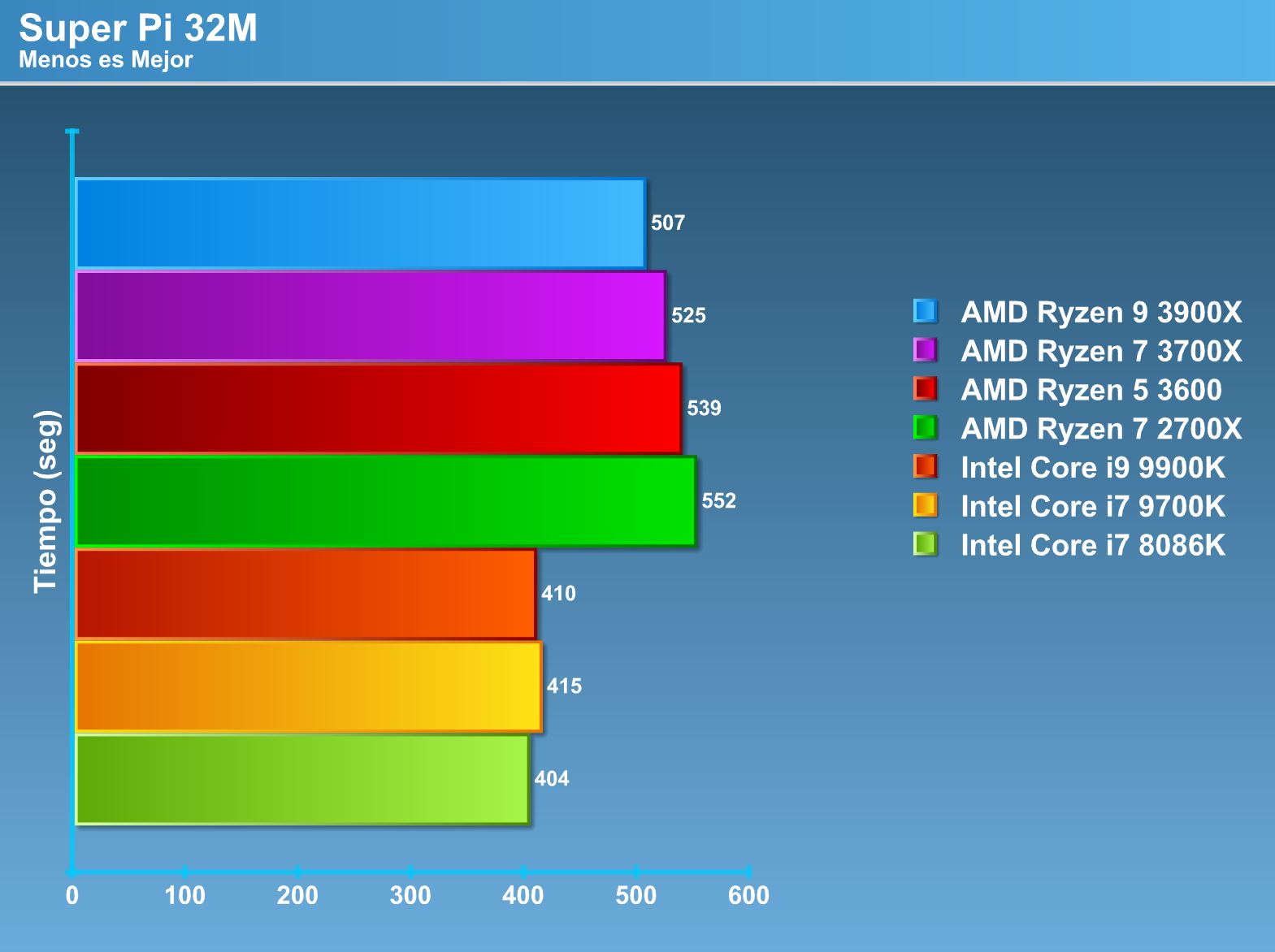Click the '100' axis tick label
Image resolution: width=1275 pixels, height=952 pixels.
point(184,895)
